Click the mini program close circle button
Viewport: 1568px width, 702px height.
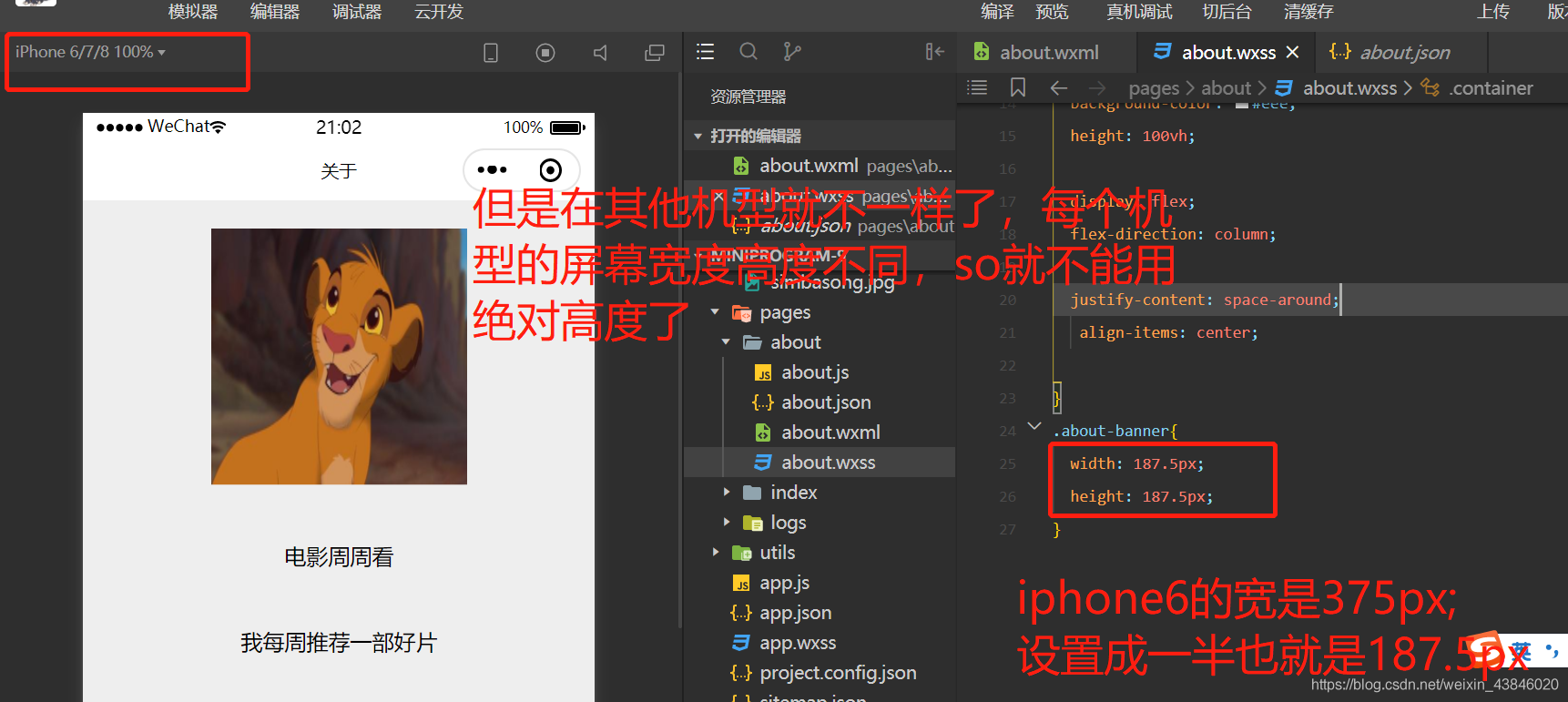(x=551, y=170)
